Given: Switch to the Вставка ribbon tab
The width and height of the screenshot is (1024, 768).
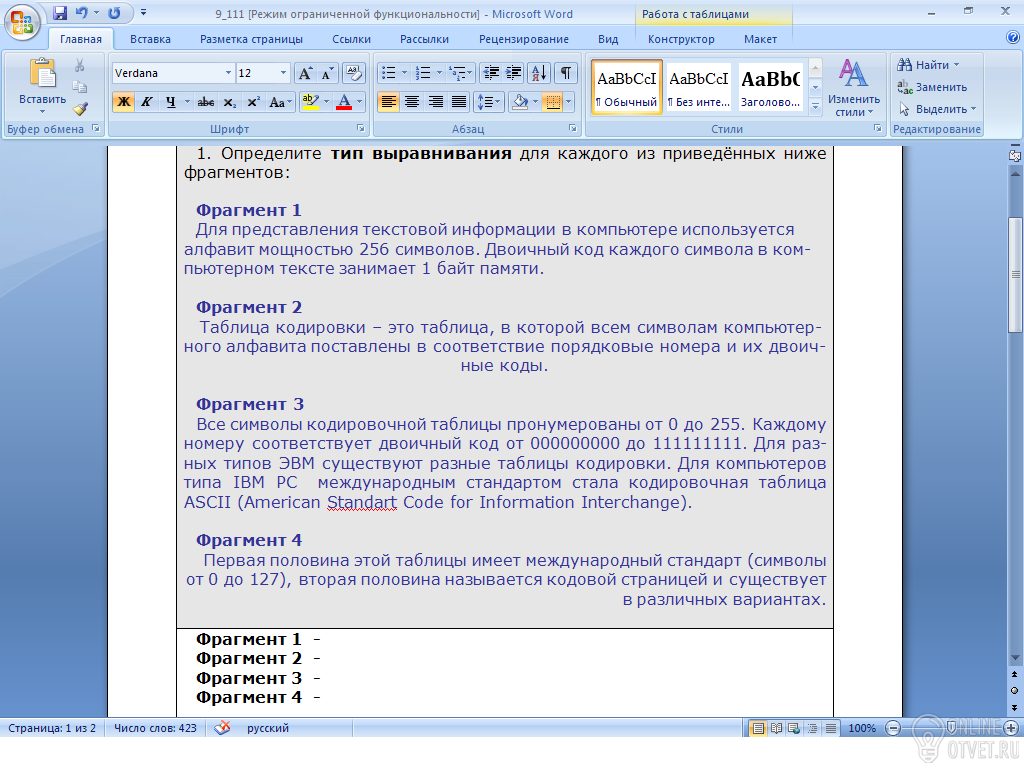Looking at the screenshot, I should coord(150,39).
